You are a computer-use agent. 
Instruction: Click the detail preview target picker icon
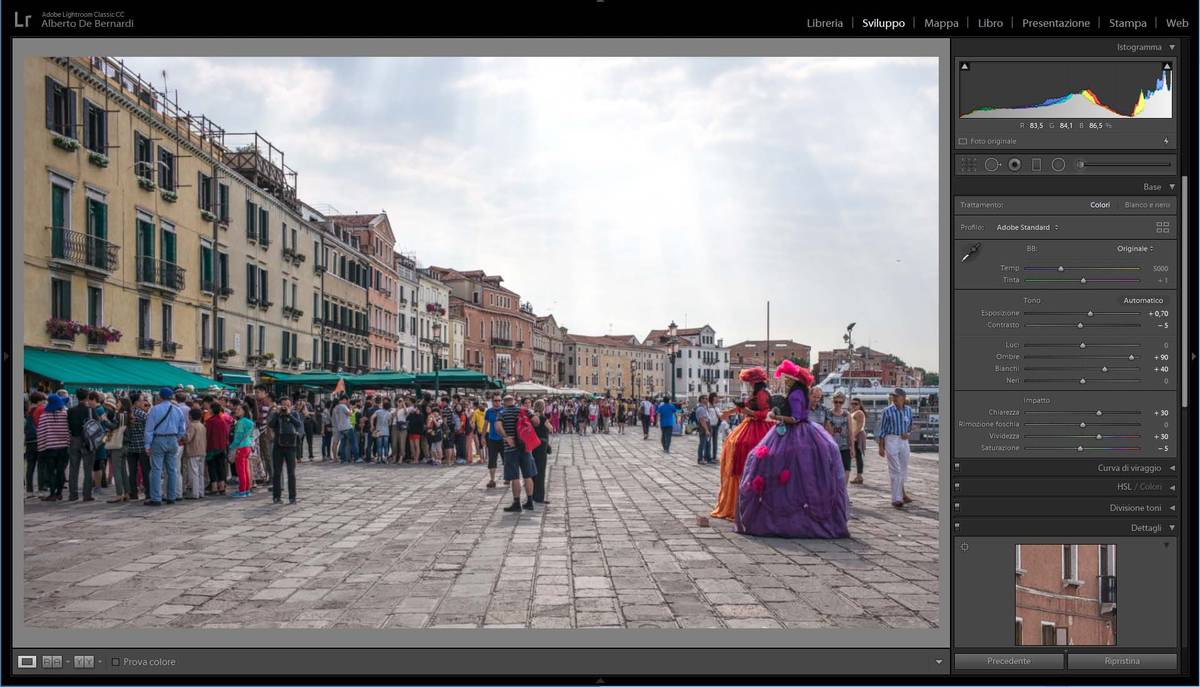(965, 547)
